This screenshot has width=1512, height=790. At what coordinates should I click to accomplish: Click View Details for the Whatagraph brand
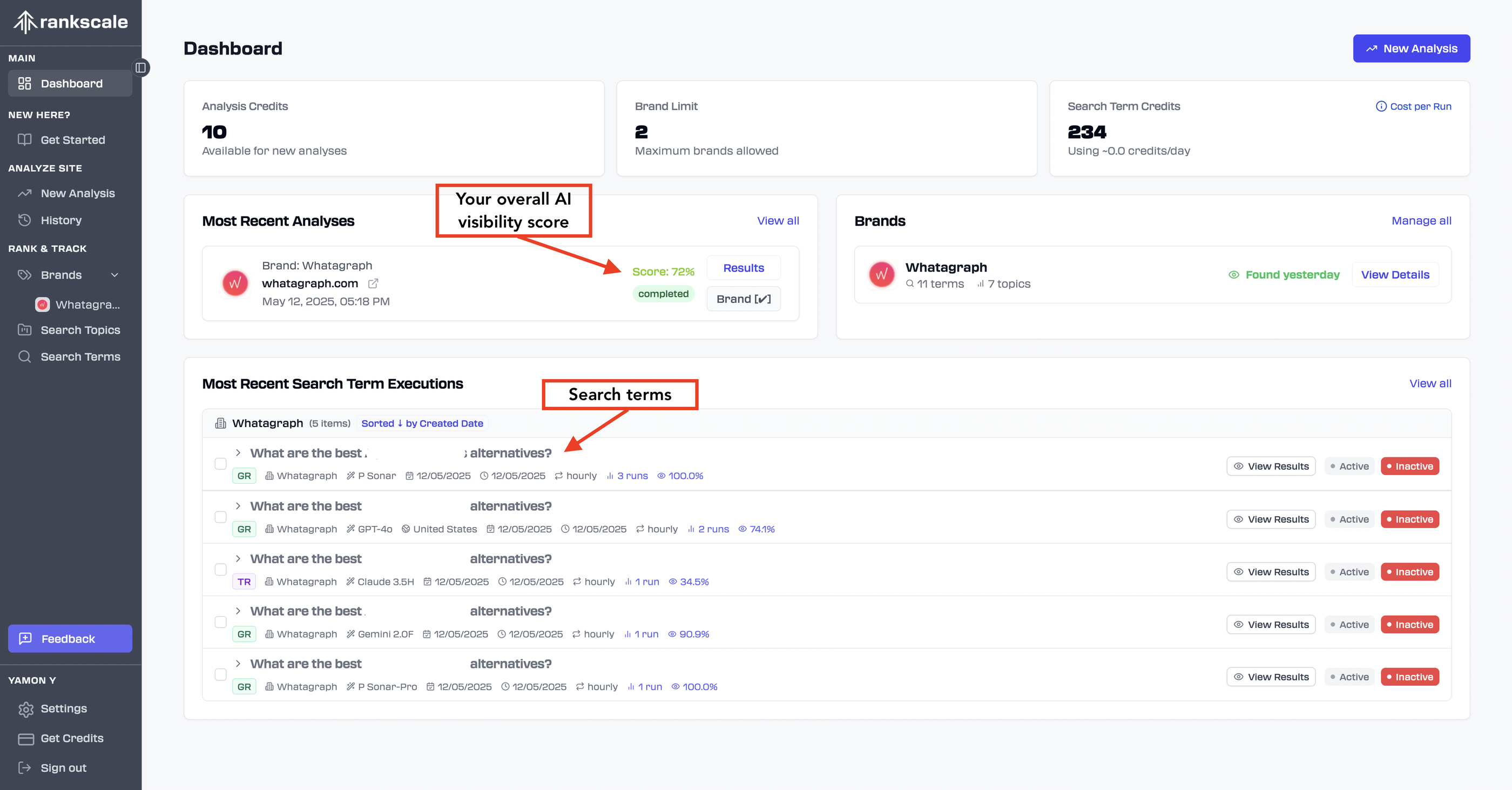(1395, 274)
